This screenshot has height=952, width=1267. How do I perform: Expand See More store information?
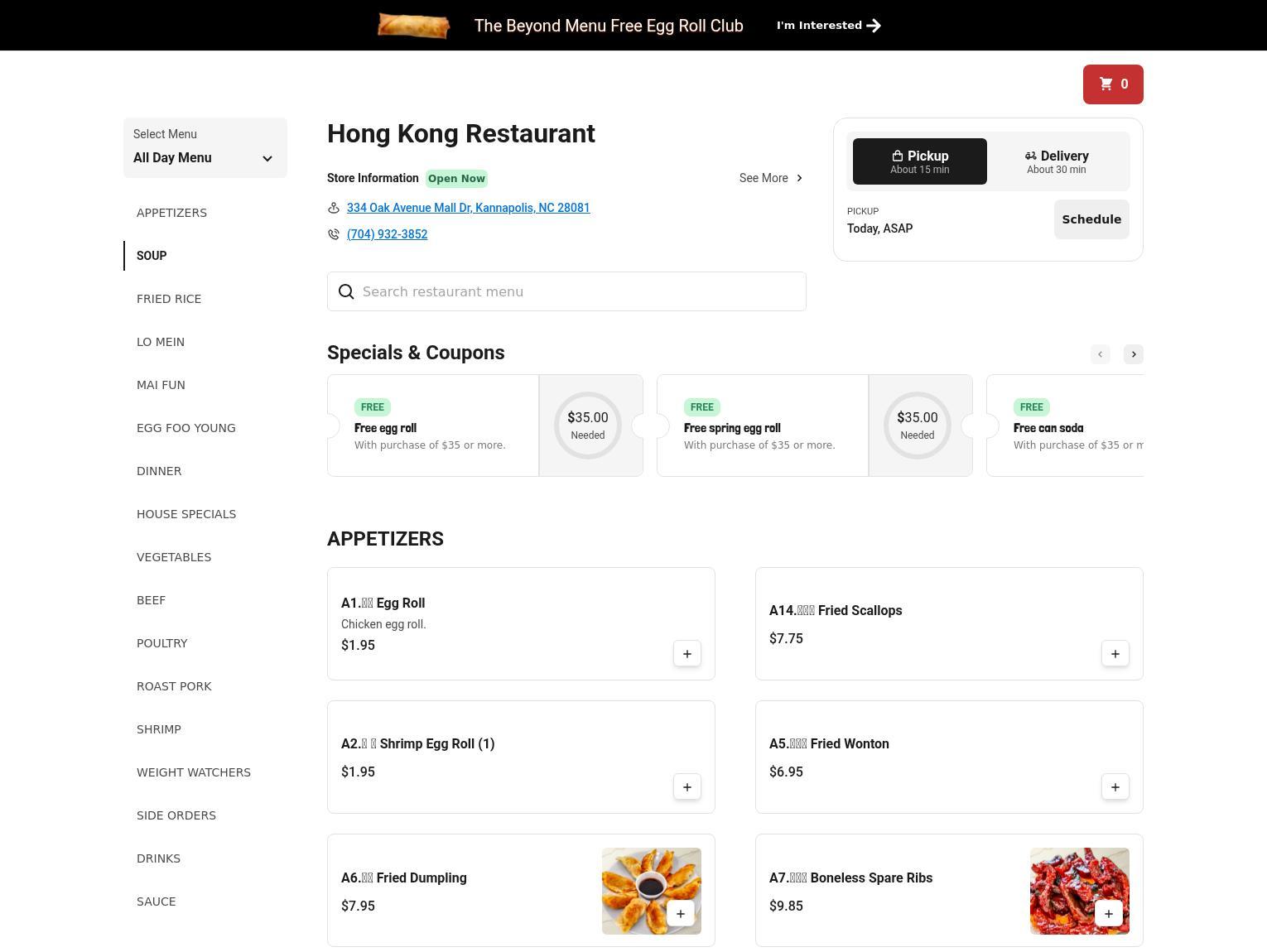click(x=770, y=178)
